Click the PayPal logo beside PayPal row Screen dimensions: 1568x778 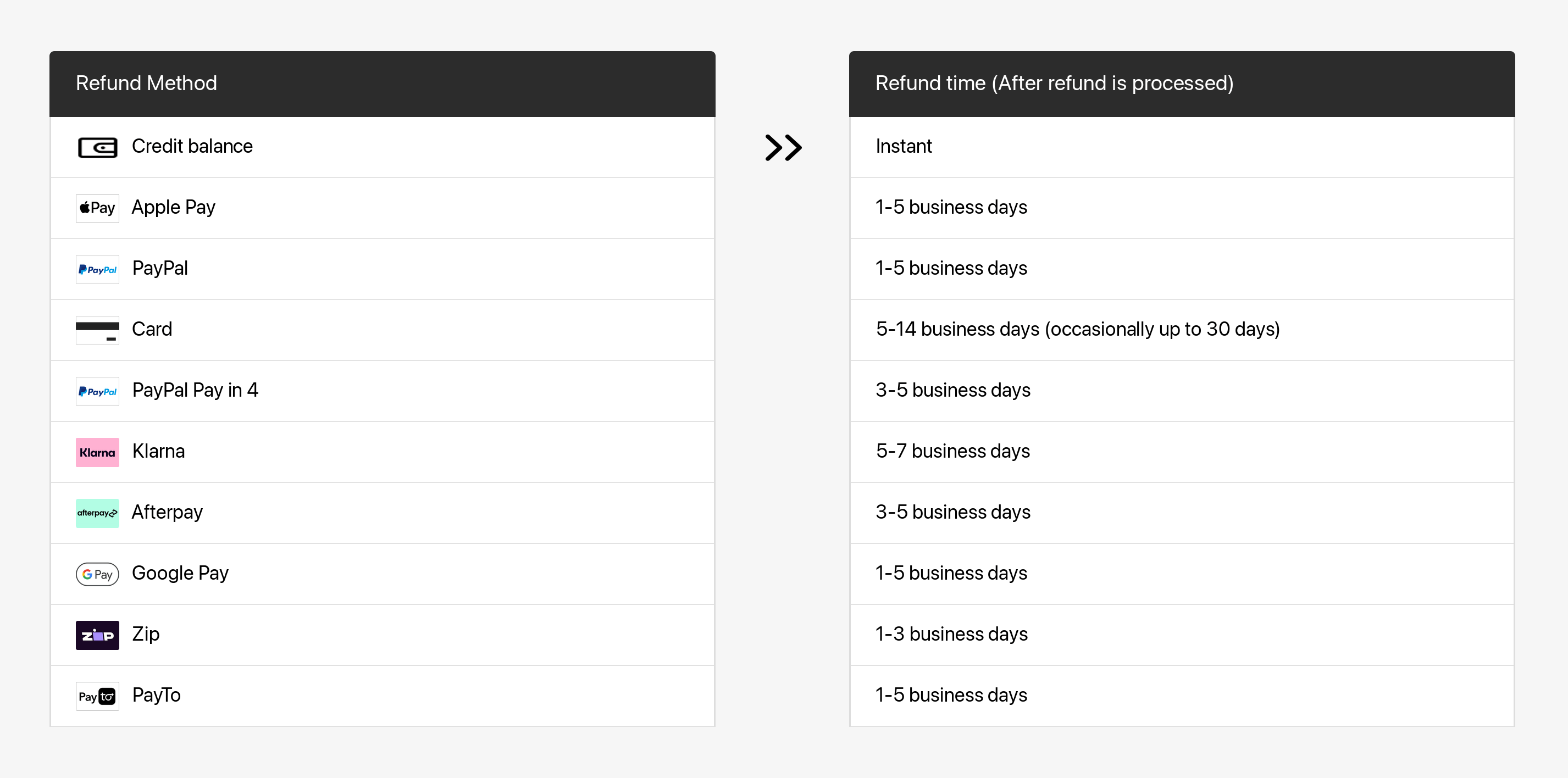click(x=97, y=269)
